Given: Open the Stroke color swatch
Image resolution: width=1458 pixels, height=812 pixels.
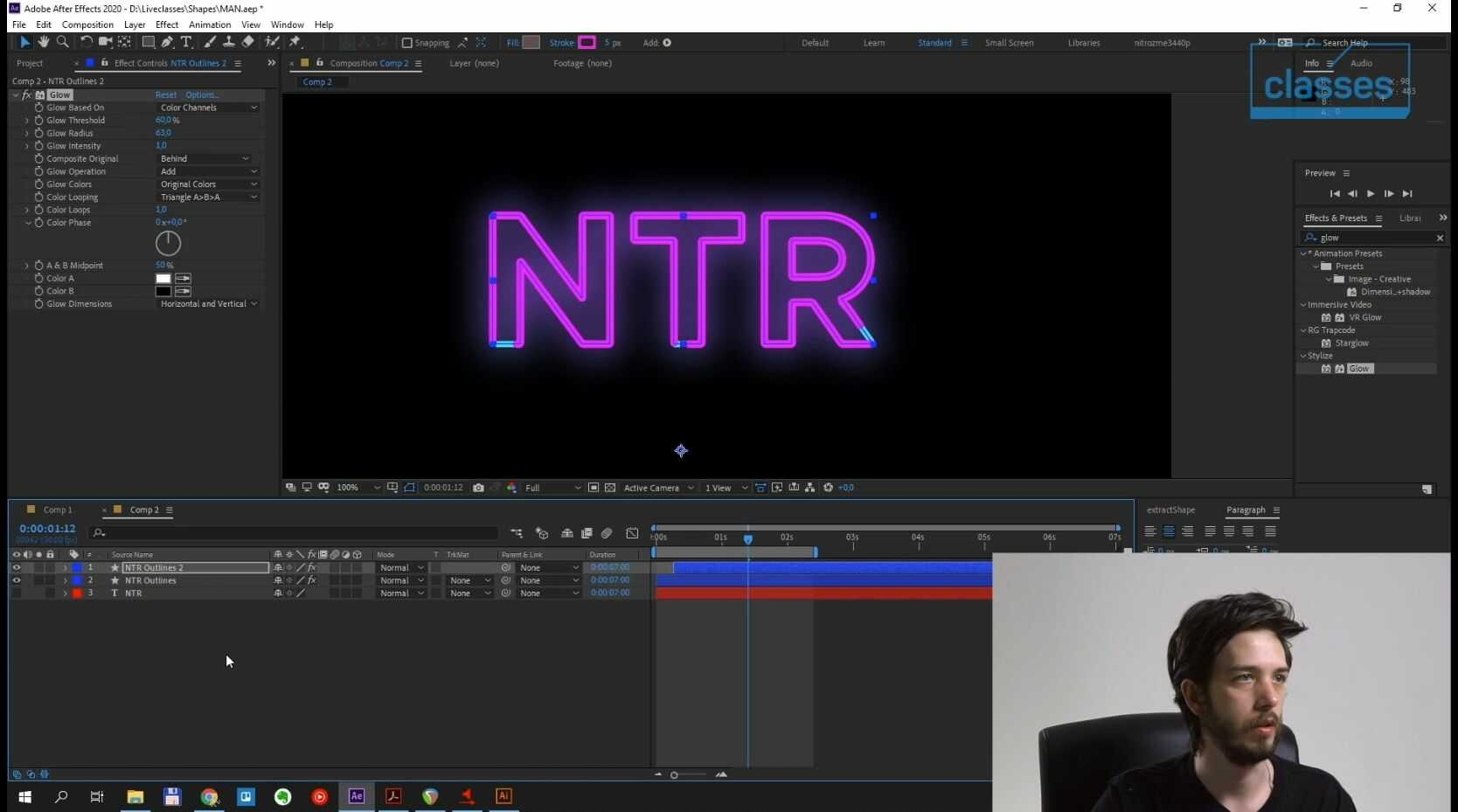Looking at the screenshot, I should coord(587,43).
